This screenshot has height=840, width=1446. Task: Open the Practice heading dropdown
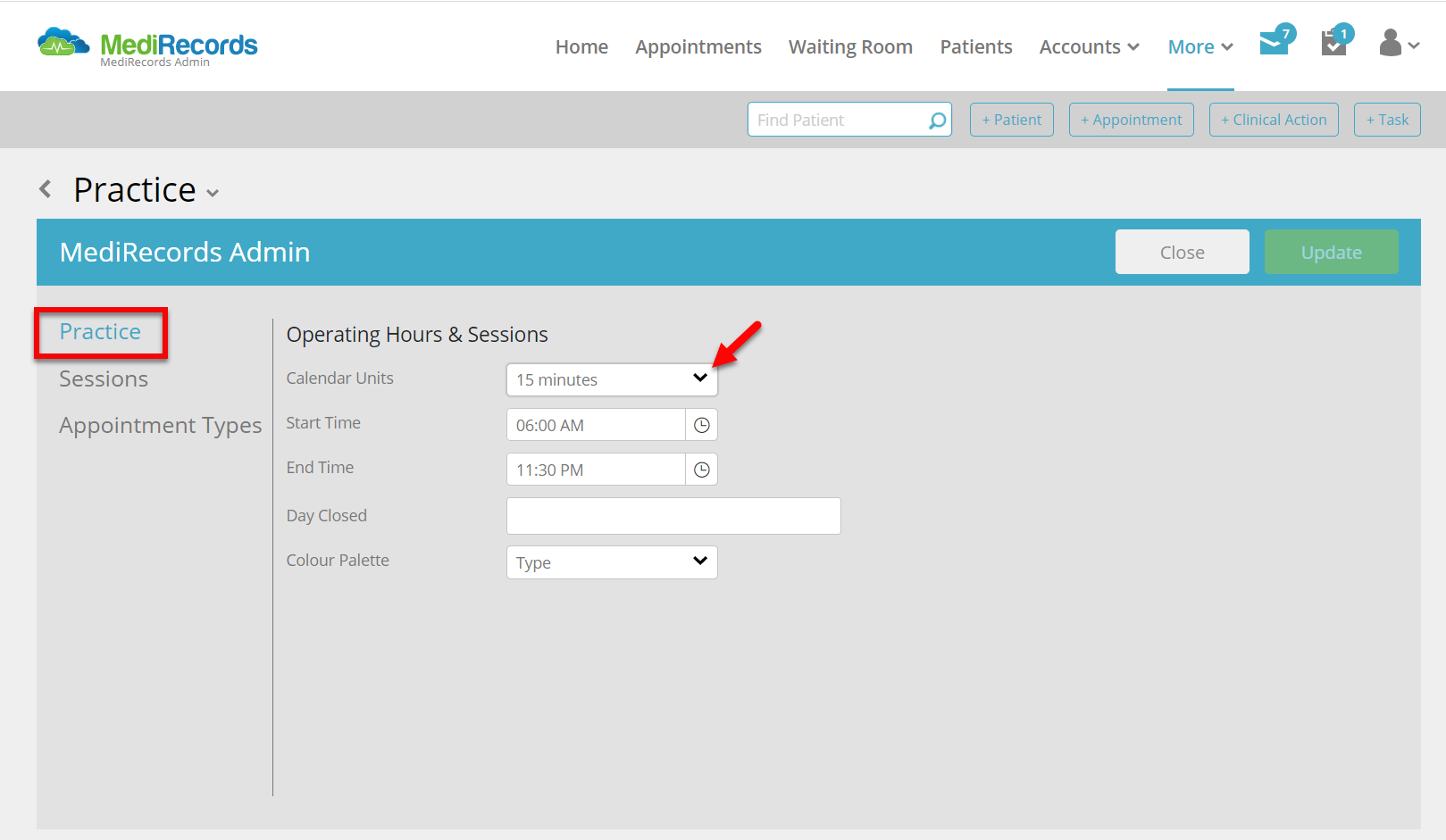pyautogui.click(x=213, y=193)
